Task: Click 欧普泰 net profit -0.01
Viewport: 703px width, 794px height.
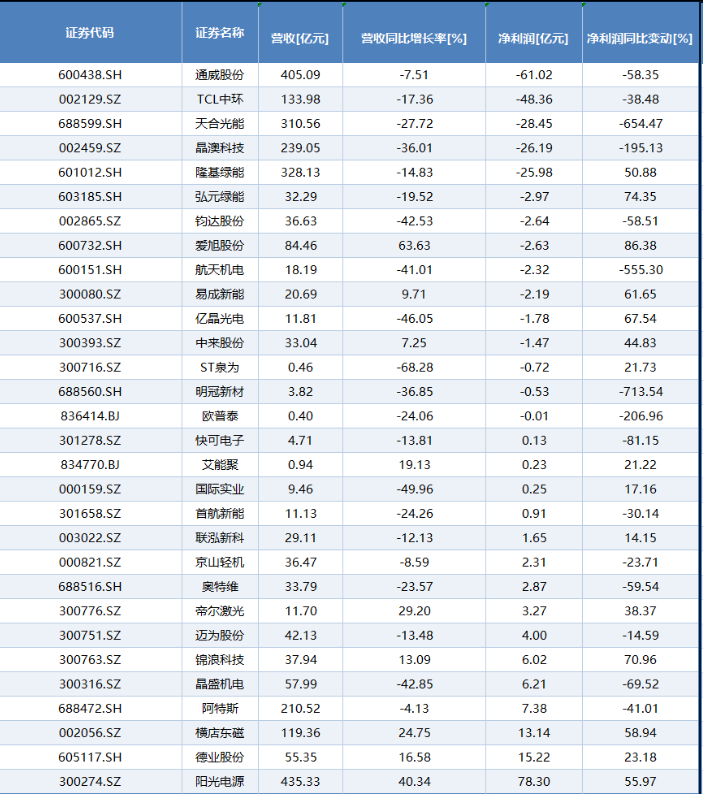Action: coord(534,416)
